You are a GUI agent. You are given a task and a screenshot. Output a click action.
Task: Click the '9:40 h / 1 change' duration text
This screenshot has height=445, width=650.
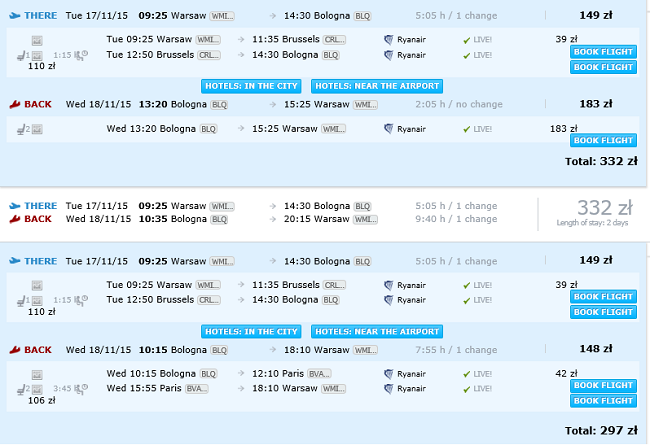pyautogui.click(x=456, y=219)
